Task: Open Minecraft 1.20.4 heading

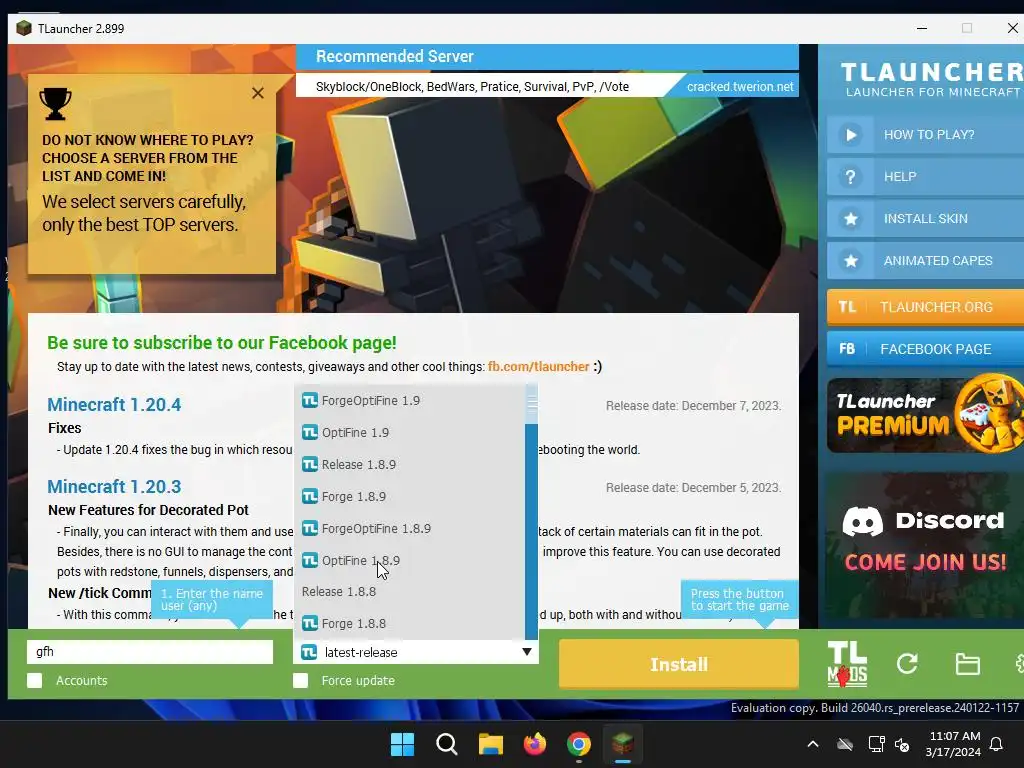Action: pyautogui.click(x=114, y=404)
